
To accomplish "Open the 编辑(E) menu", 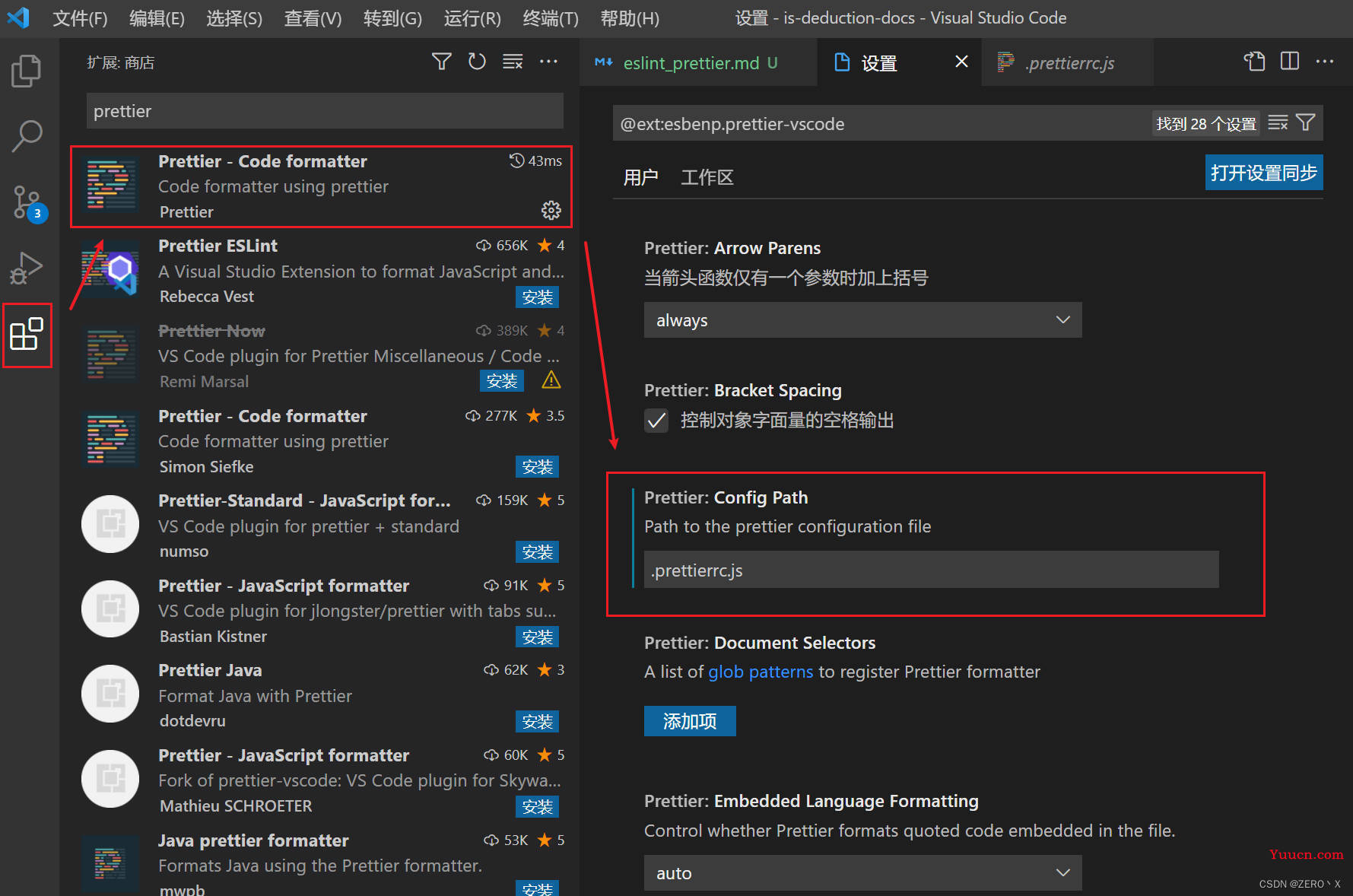I will (x=157, y=18).
